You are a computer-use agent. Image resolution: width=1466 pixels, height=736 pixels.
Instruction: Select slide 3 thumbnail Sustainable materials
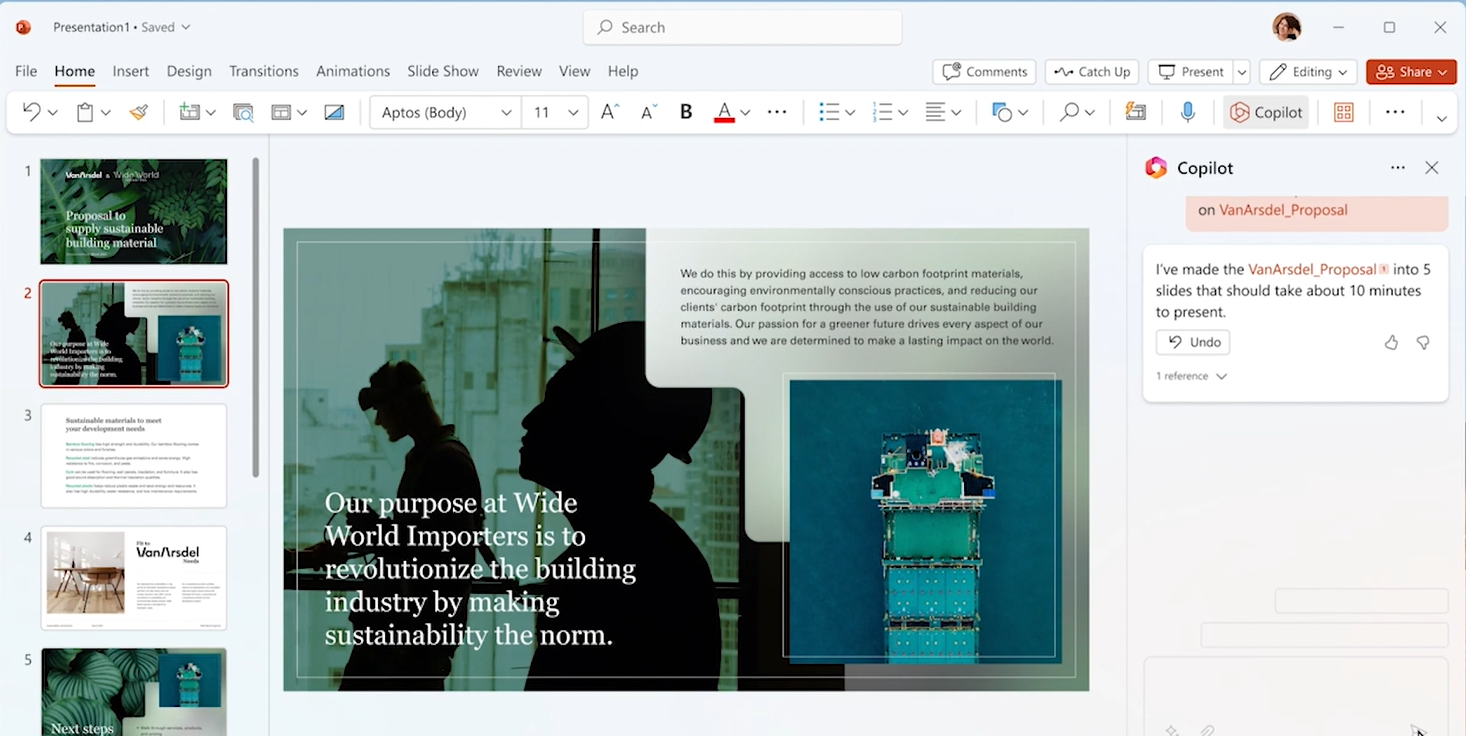pyautogui.click(x=134, y=455)
